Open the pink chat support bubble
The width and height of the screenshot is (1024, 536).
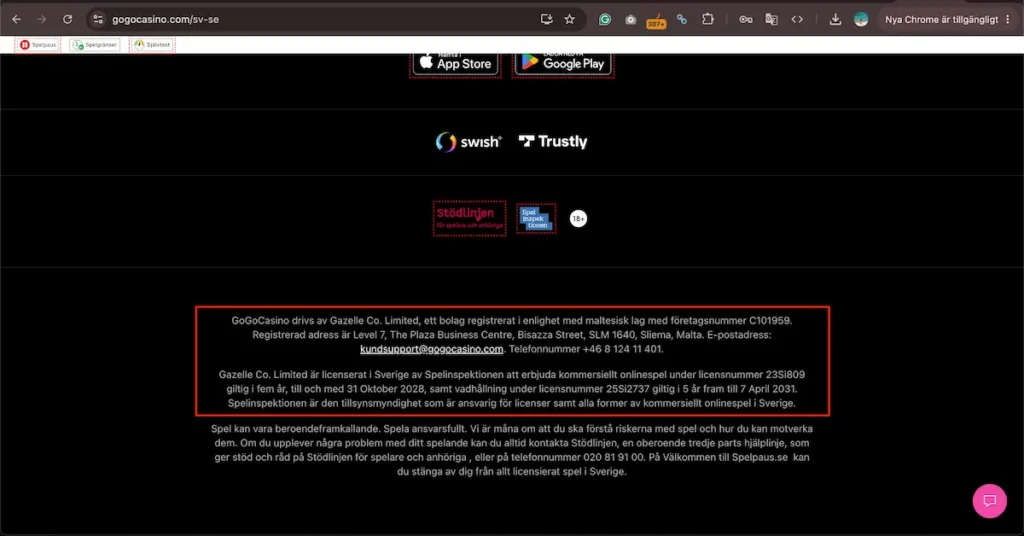[x=989, y=501]
